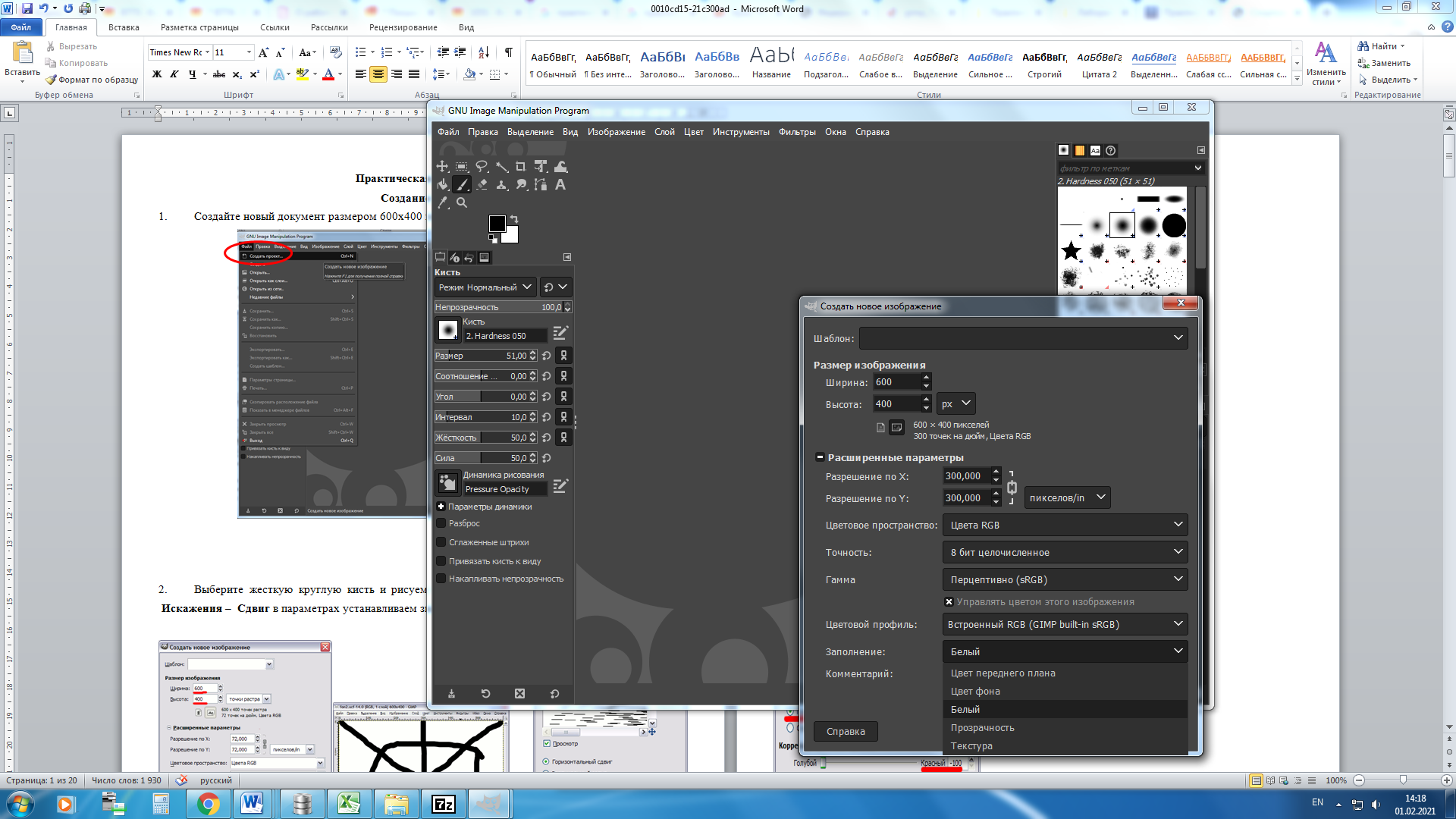Screen dimensions: 1456x819
Task: Open GIMP Цвет menu
Action: 694,132
